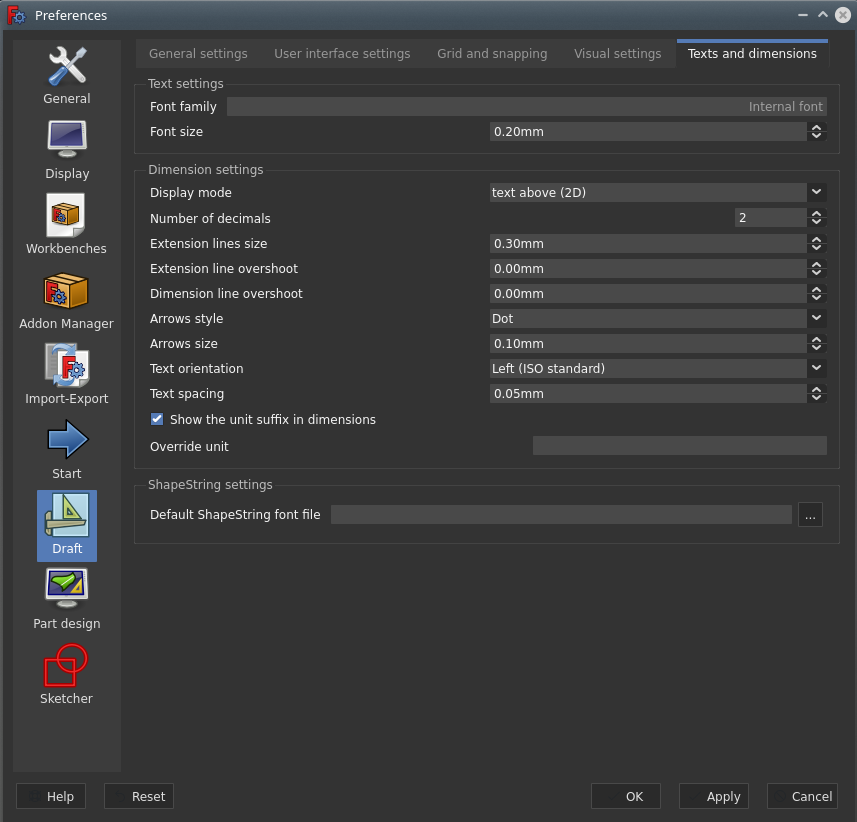Click the Font size stepper arrows

tap(817, 132)
